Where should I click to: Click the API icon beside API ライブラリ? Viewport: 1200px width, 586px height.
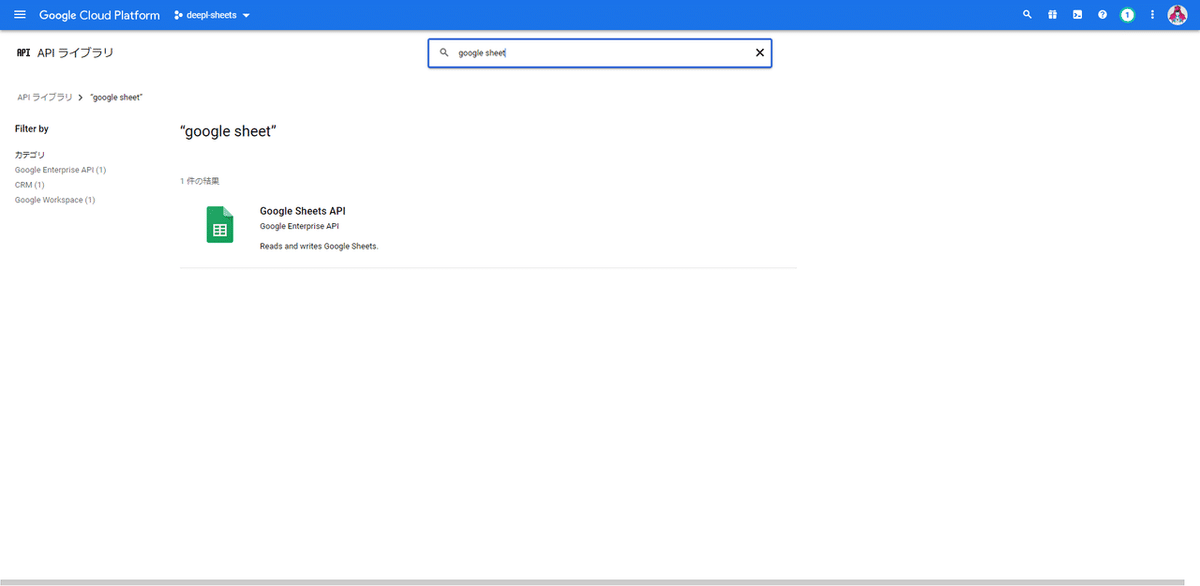point(24,52)
